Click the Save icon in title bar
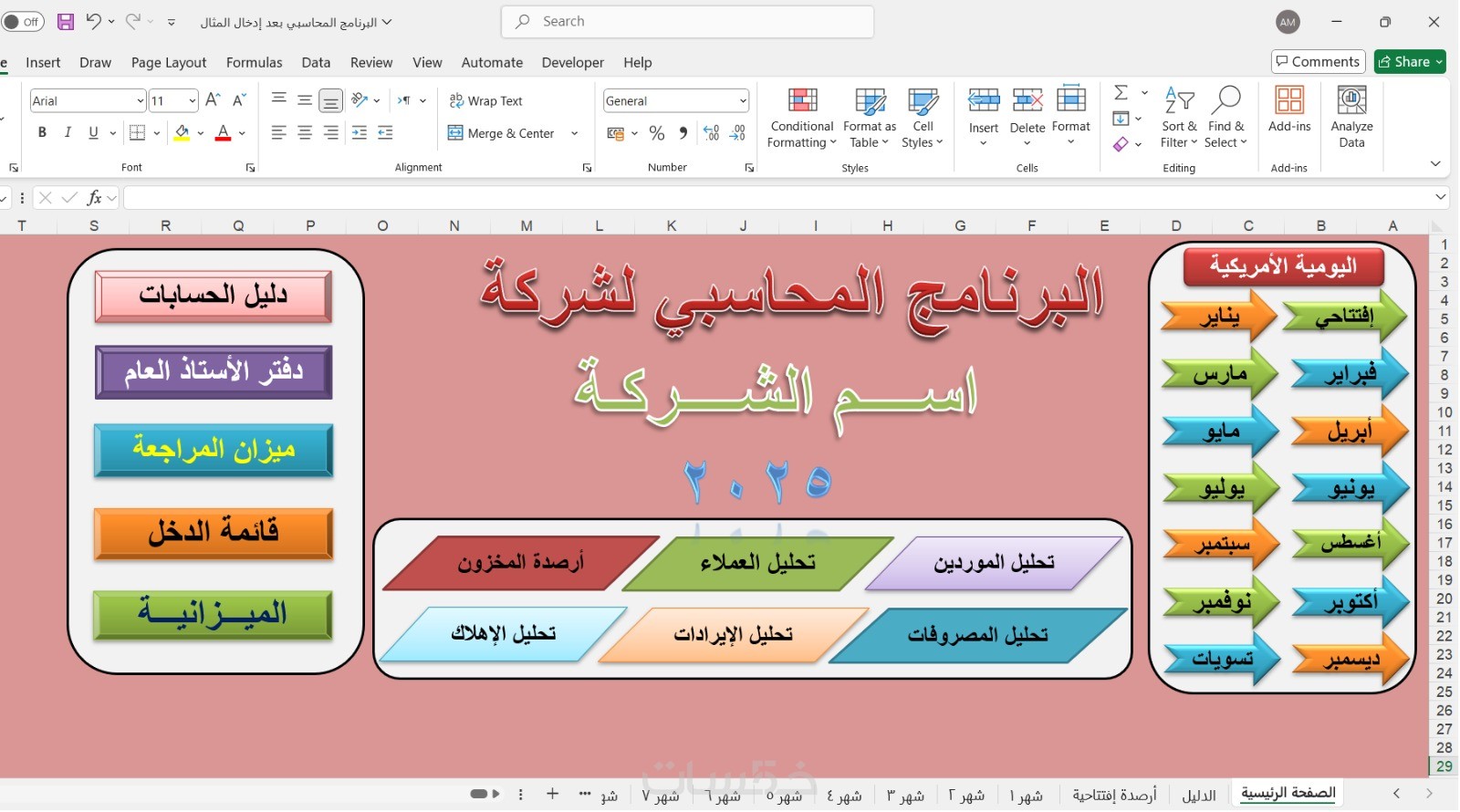Image resolution: width=1460 pixels, height=812 pixels. 66,22
